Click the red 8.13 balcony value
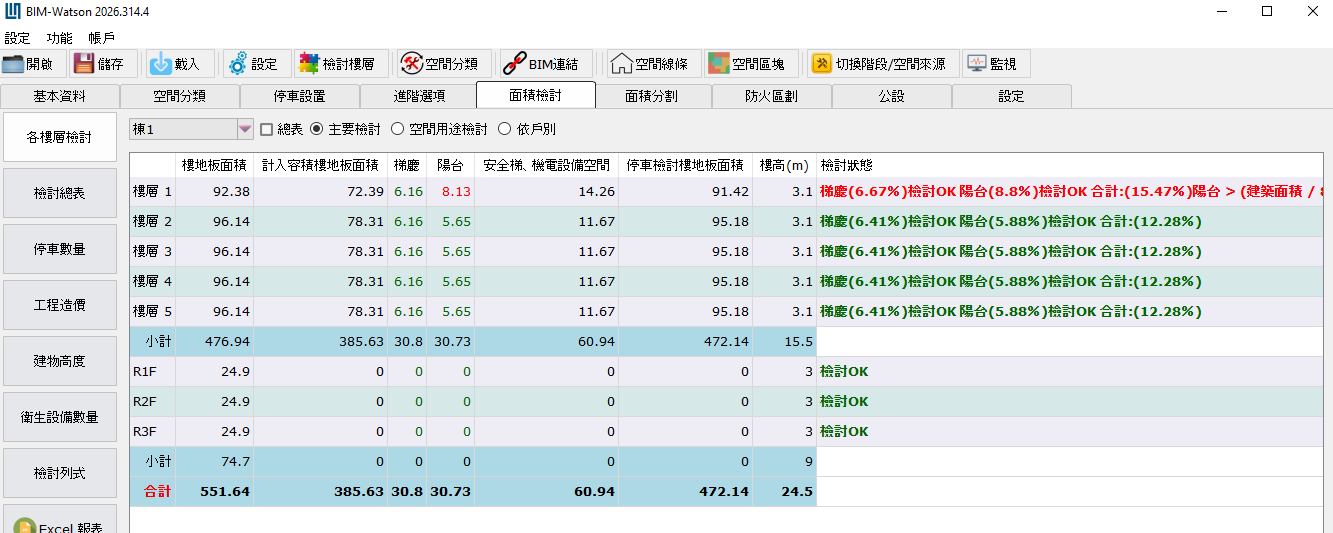This screenshot has height=533, width=1333. coord(456,191)
